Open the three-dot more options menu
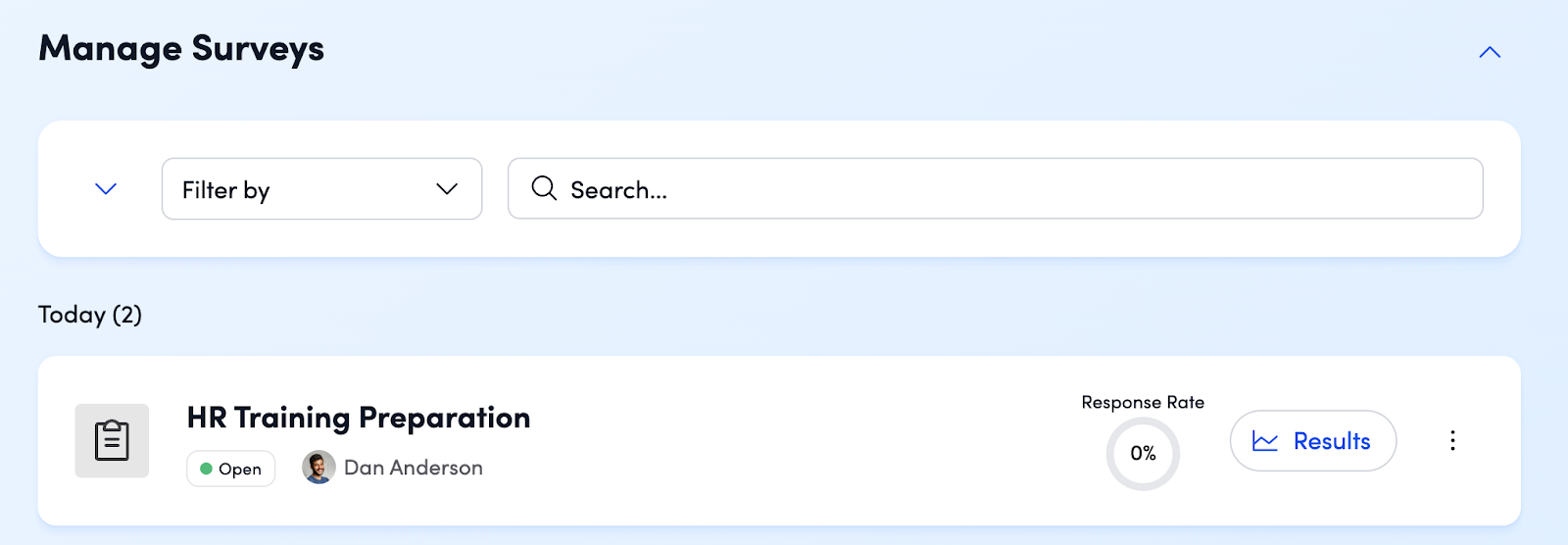1568x545 pixels. pos(1452,441)
